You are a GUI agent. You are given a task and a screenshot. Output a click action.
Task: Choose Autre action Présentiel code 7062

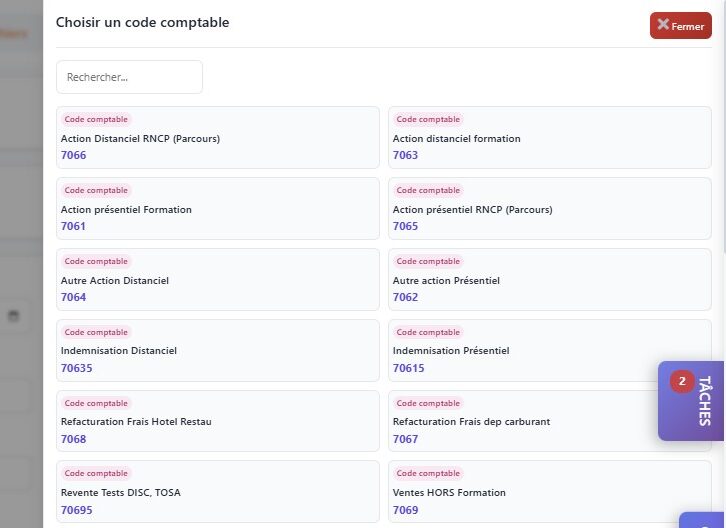[549, 280]
